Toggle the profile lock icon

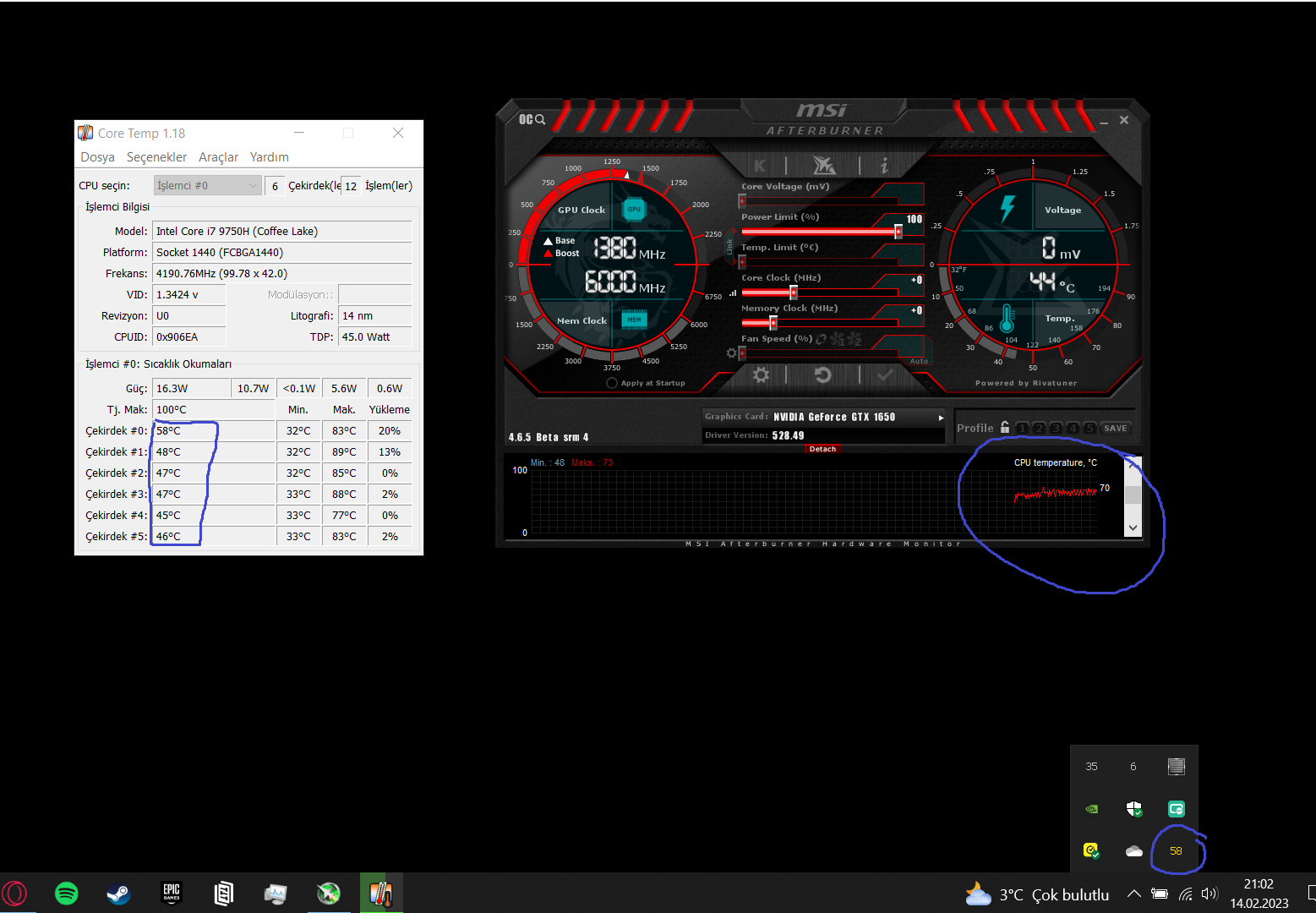[x=1005, y=427]
